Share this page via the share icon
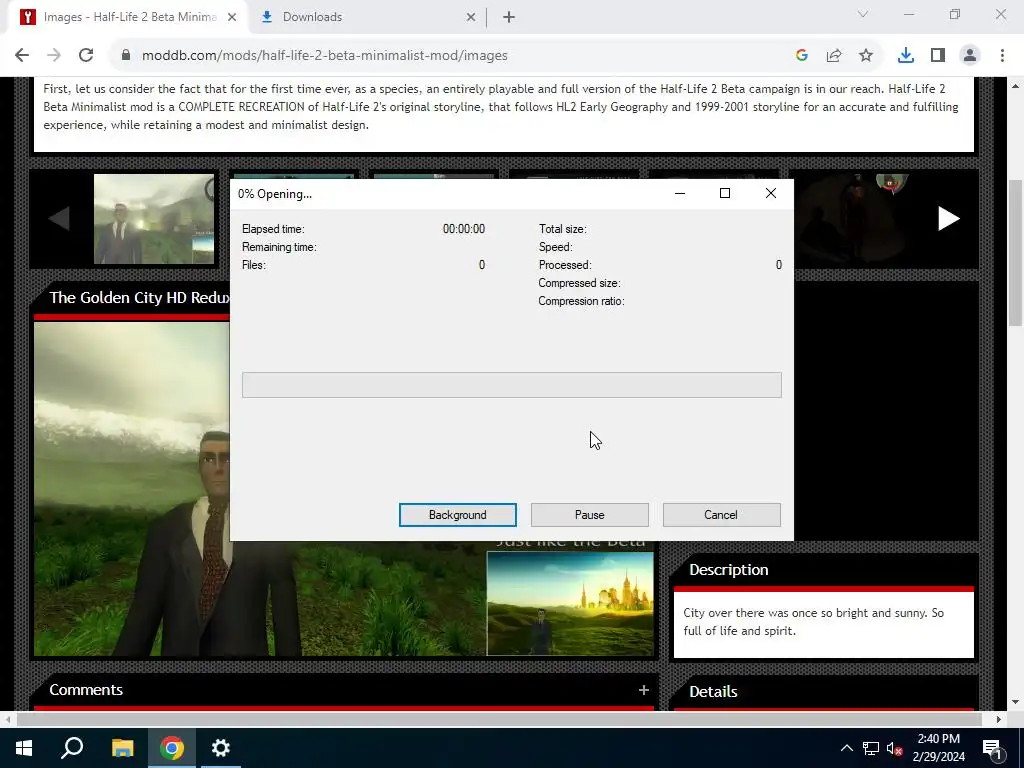The width and height of the screenshot is (1024, 768). 834,56
